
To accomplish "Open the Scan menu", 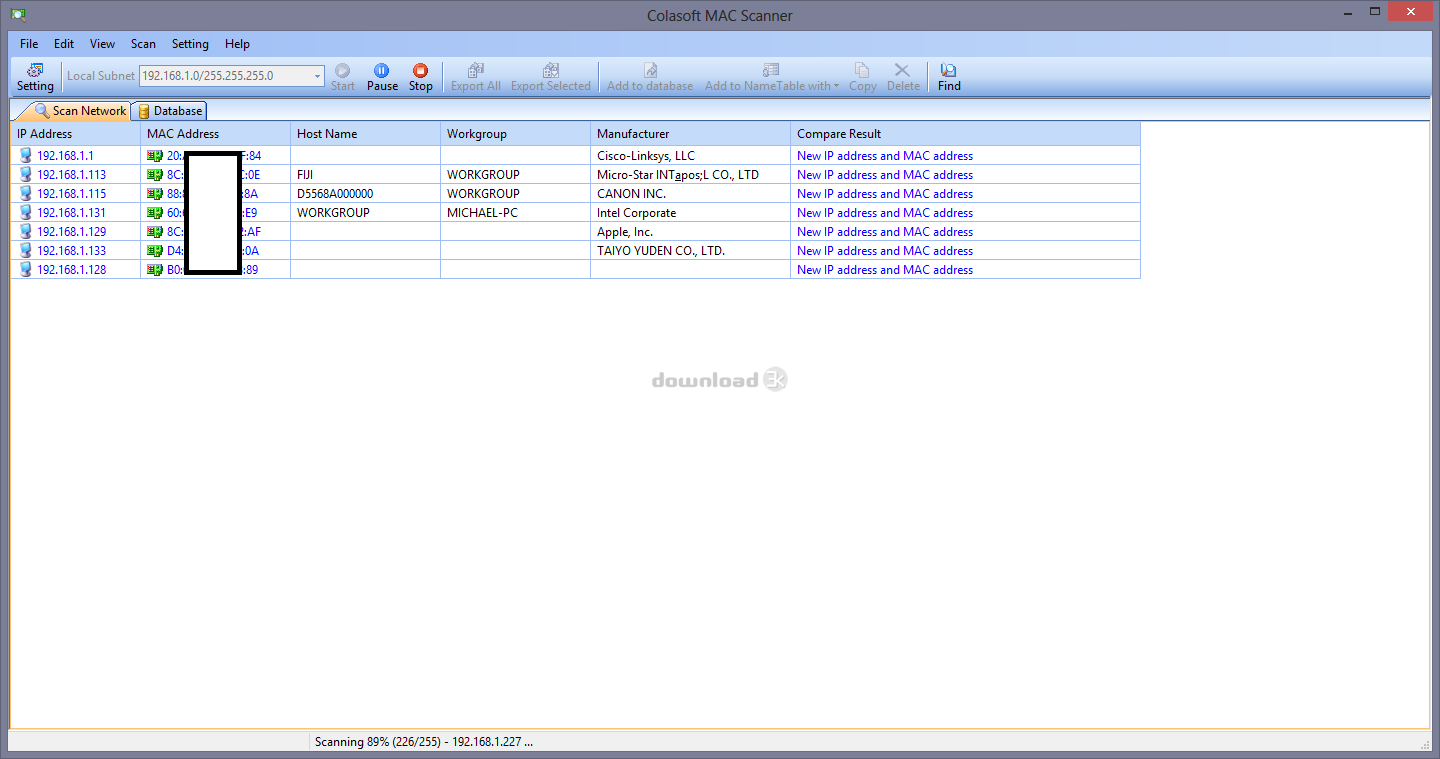I will pos(143,44).
